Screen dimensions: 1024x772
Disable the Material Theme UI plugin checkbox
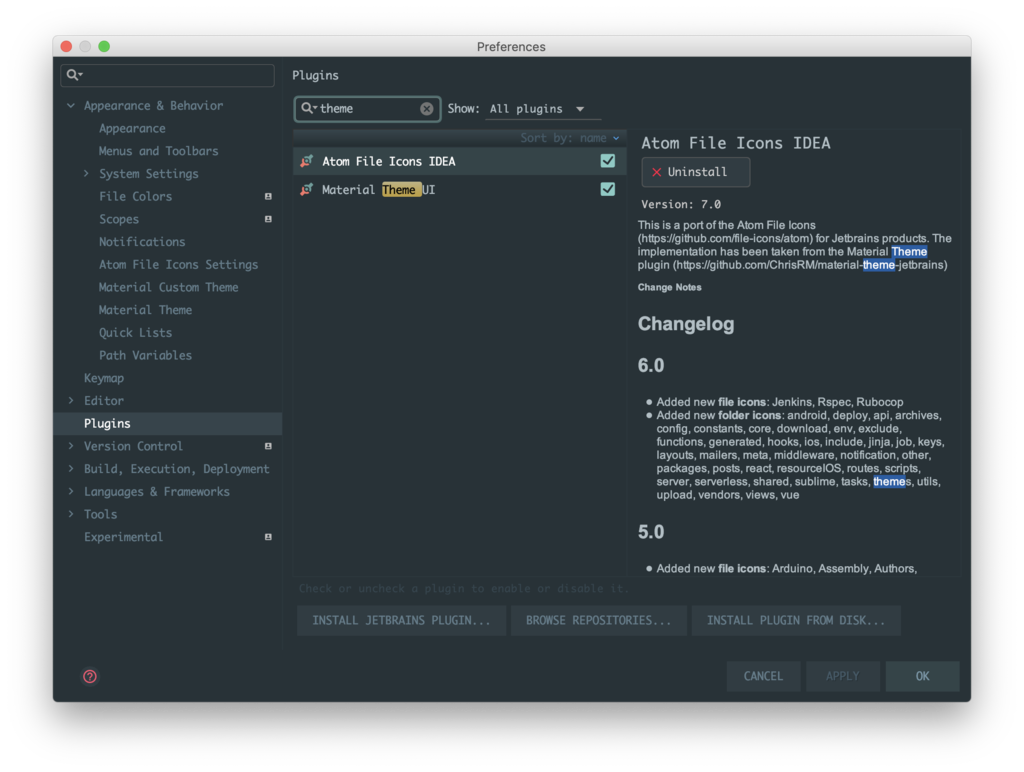607,189
